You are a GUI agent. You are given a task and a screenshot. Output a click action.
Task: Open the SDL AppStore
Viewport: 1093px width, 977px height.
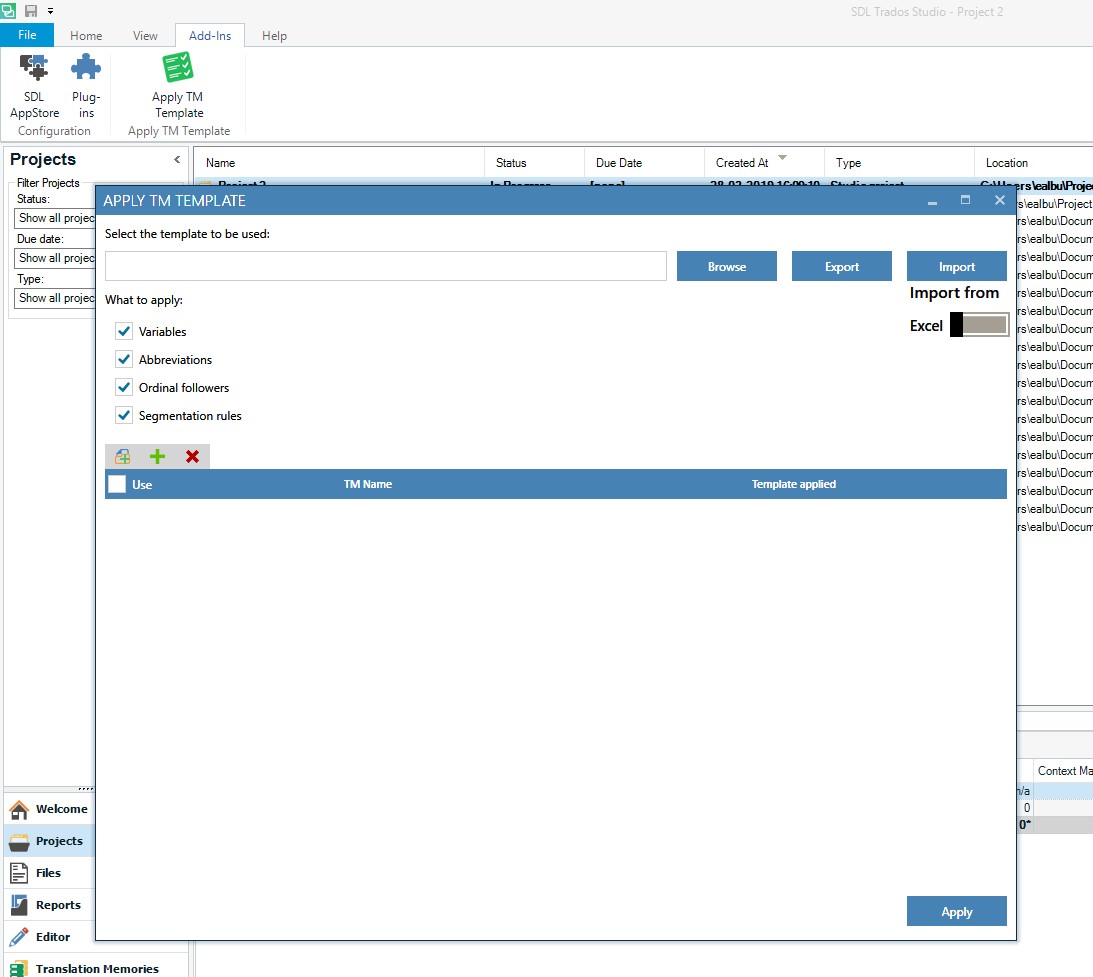34,86
